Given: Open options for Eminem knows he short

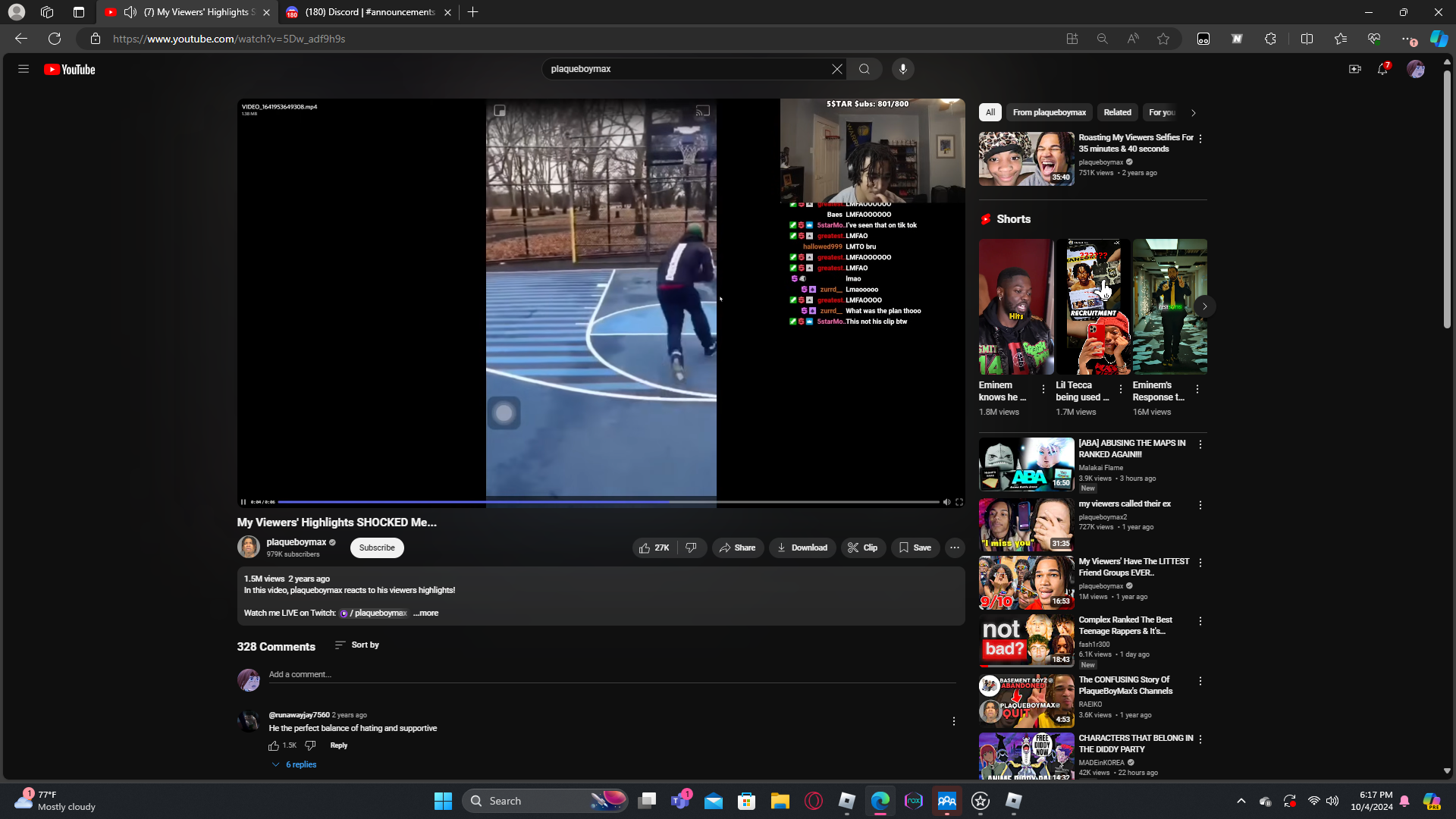Looking at the screenshot, I should [x=1043, y=389].
